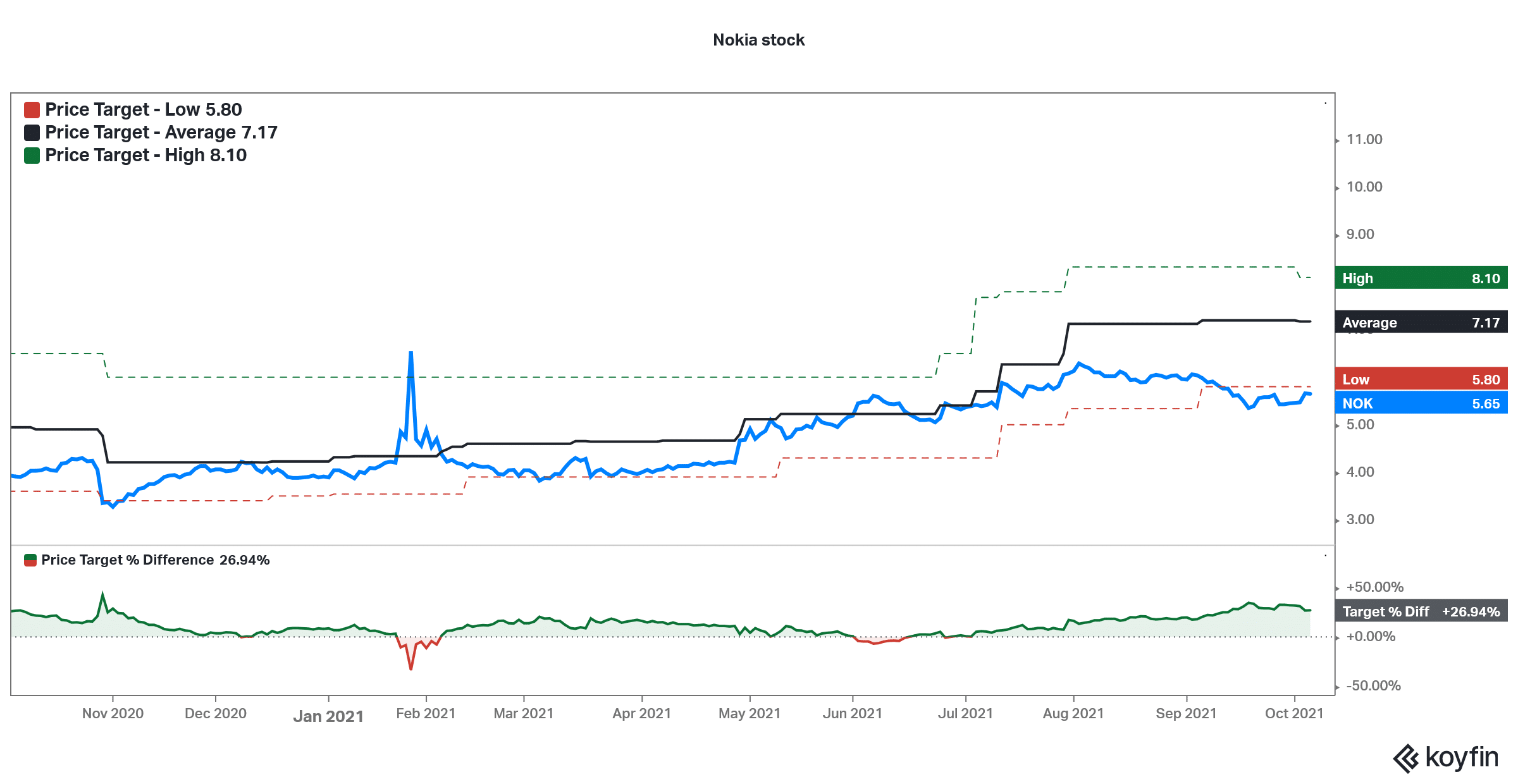Click the Jul 2021 axis label
This screenshot has width=1518, height=784.
(965, 714)
